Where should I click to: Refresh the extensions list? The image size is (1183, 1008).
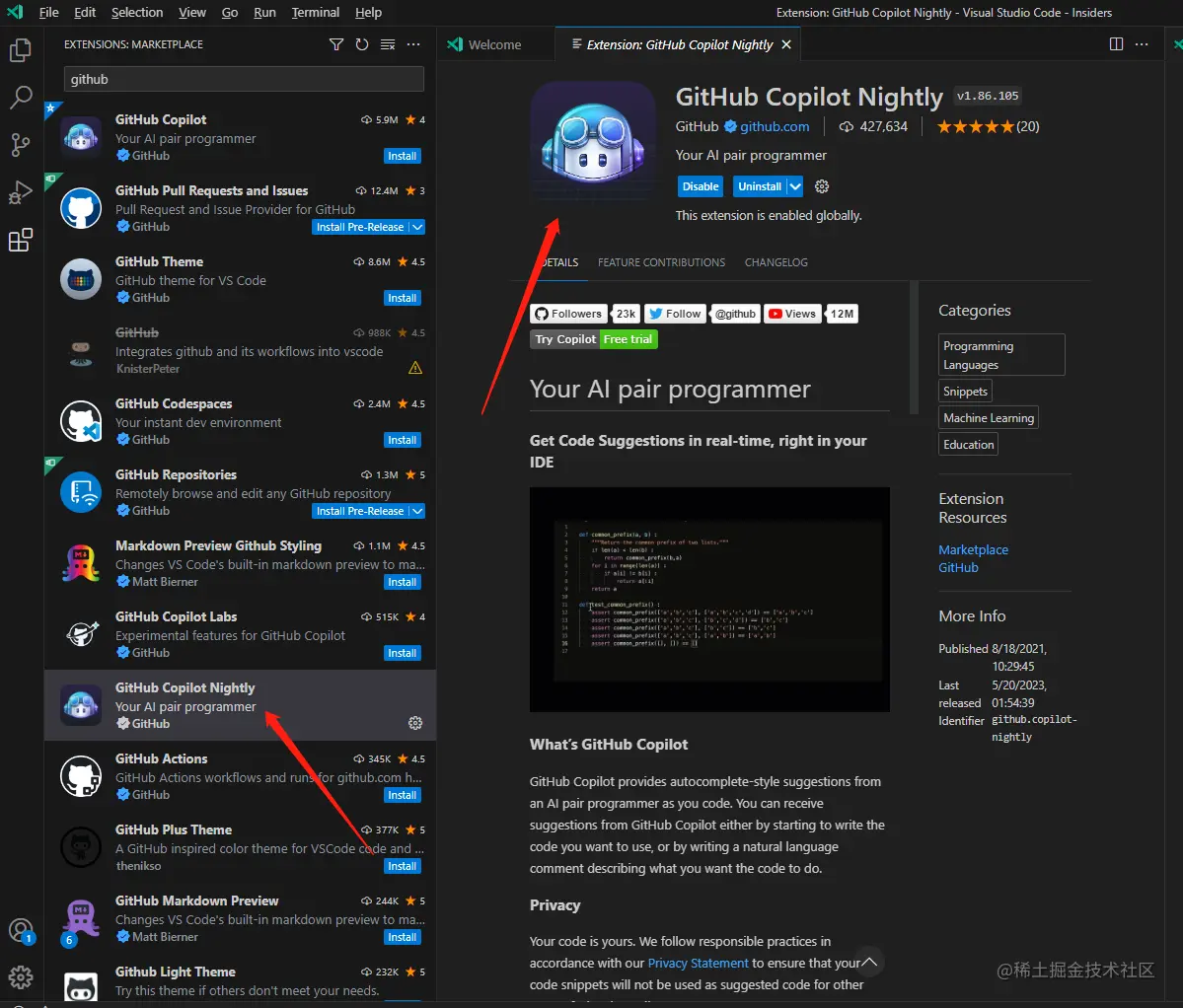(x=362, y=44)
